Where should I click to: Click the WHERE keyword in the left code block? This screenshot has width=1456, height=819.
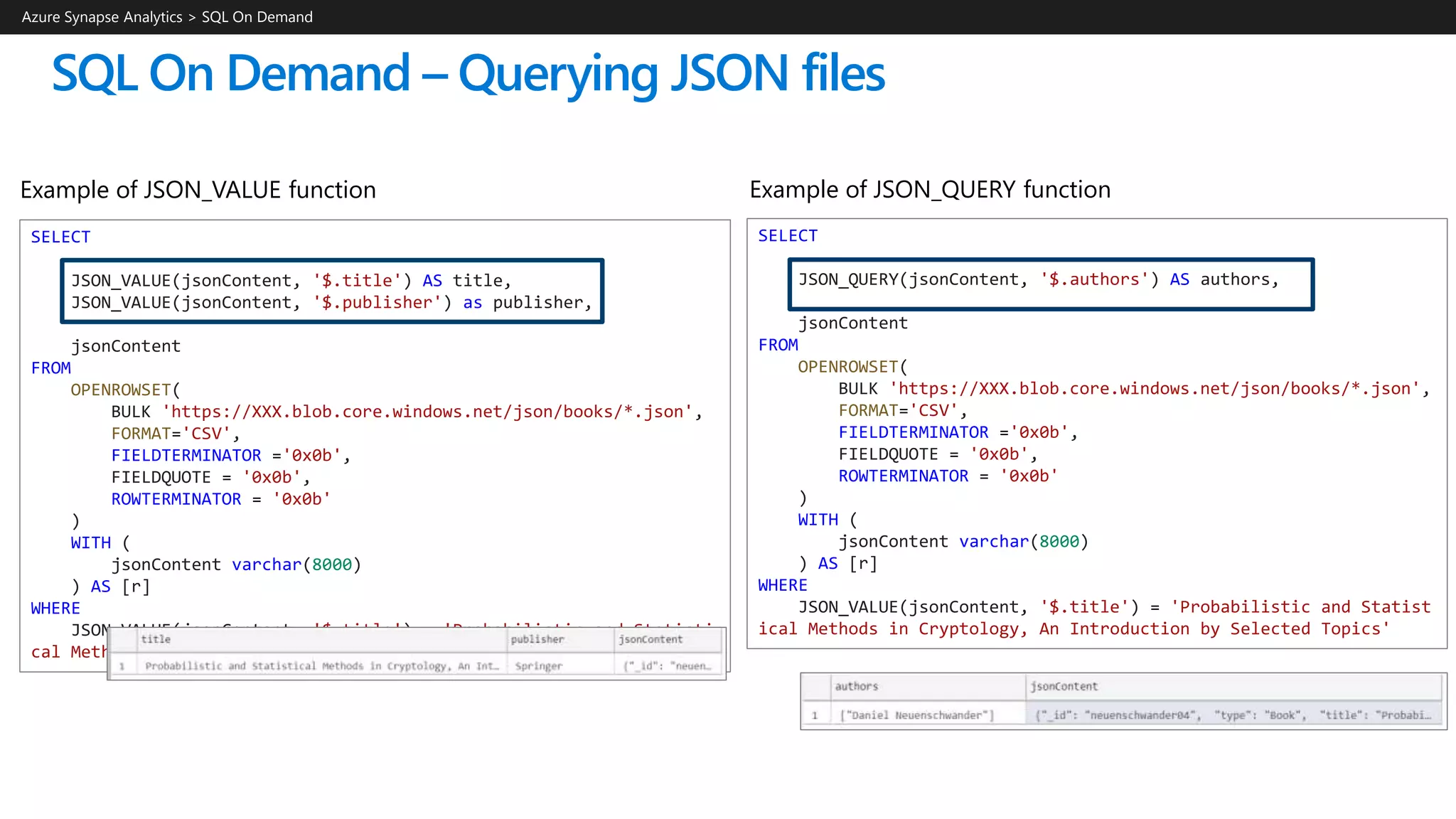pyautogui.click(x=55, y=609)
